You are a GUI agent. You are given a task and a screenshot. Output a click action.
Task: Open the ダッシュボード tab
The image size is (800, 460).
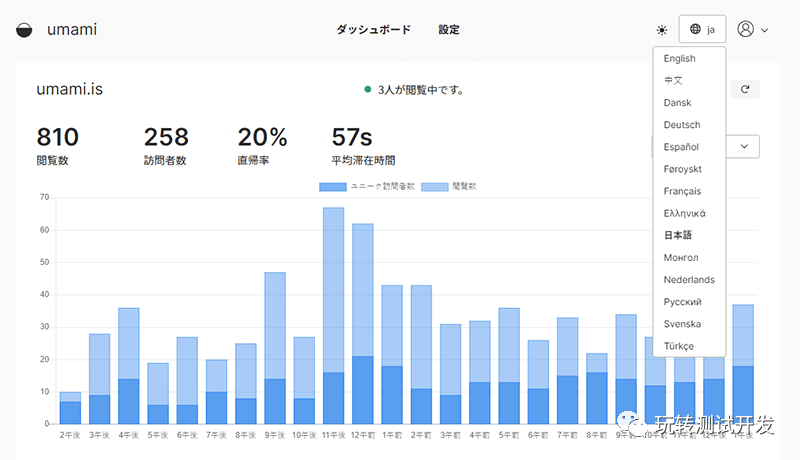click(373, 30)
